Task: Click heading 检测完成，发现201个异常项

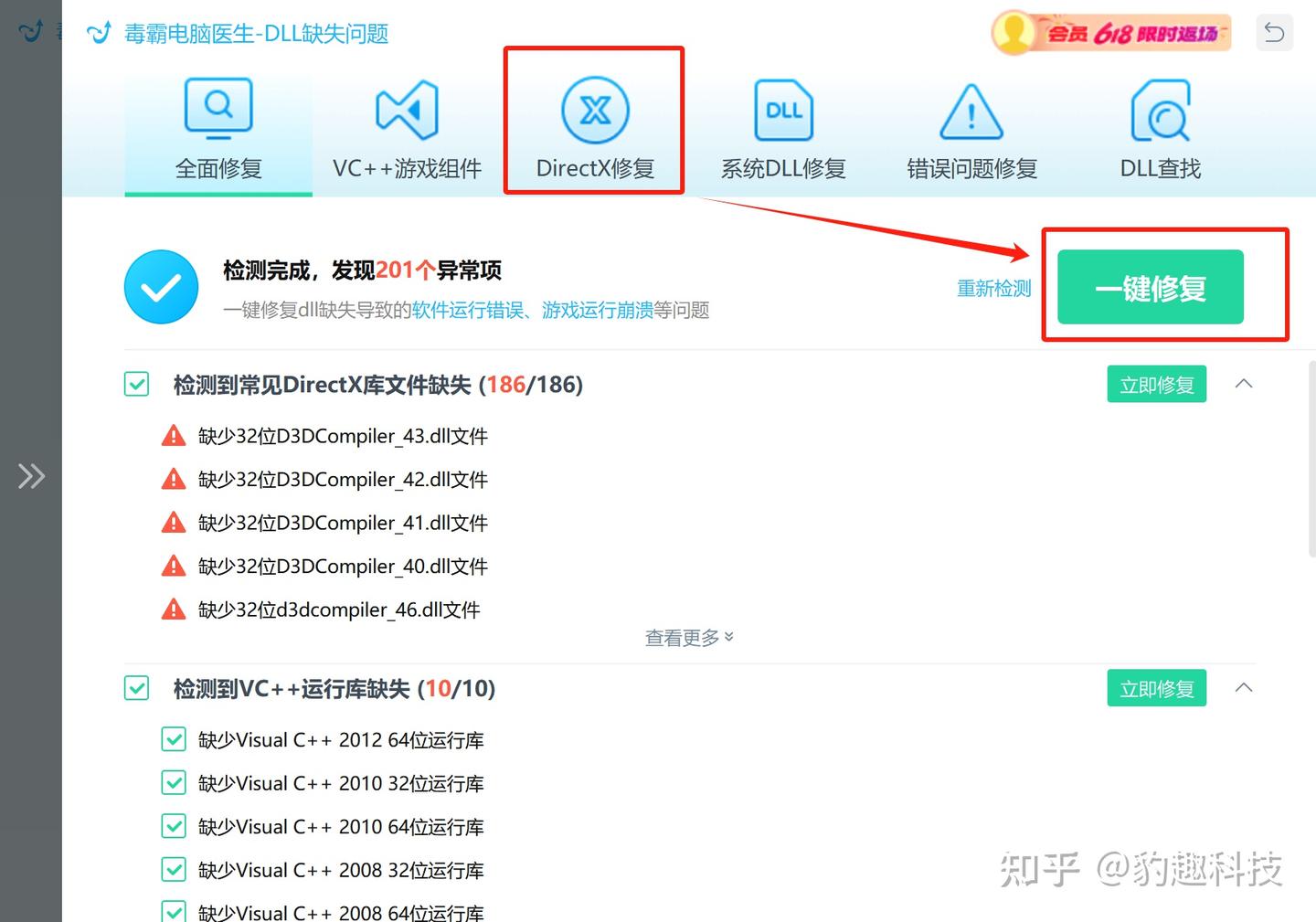Action: coord(362,270)
